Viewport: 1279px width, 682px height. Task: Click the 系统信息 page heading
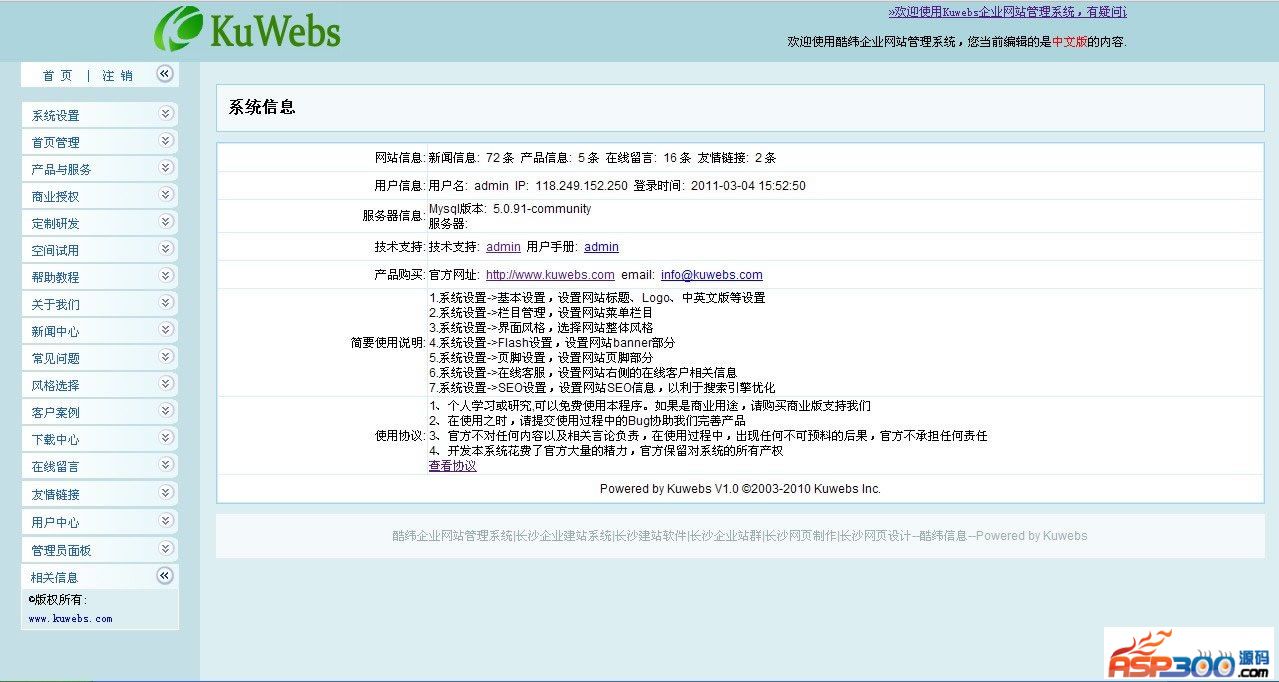point(262,107)
